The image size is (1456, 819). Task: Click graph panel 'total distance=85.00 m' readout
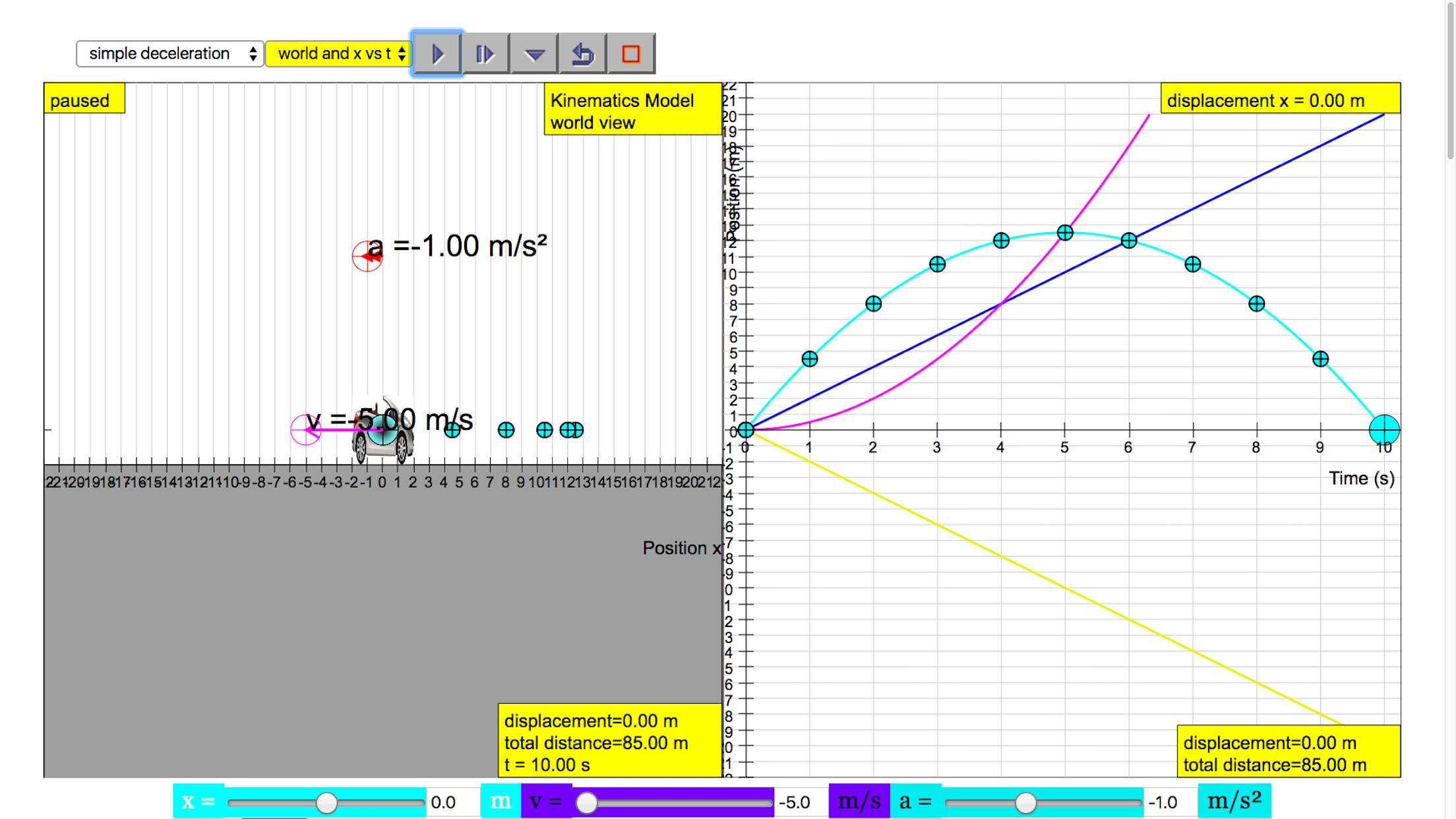click(1275, 765)
